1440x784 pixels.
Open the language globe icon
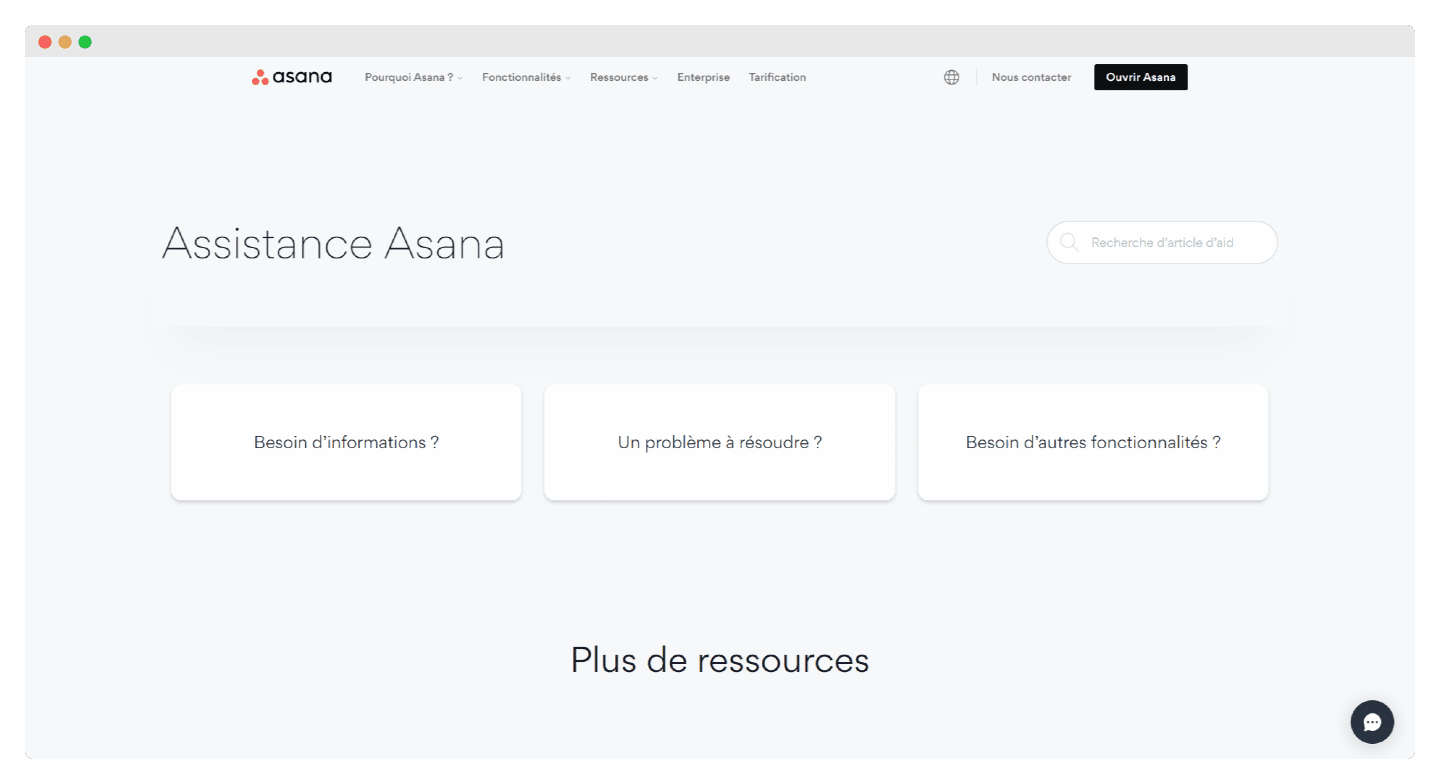tap(952, 77)
